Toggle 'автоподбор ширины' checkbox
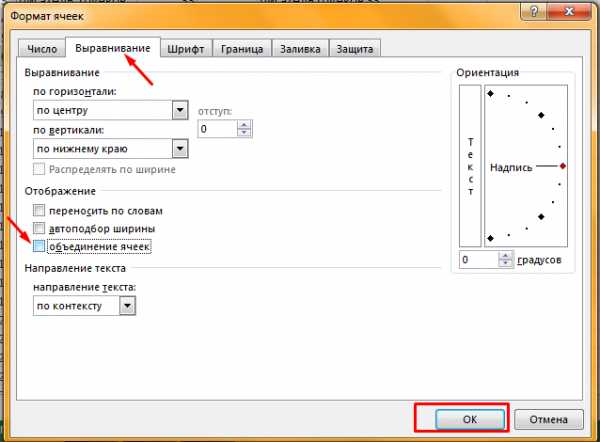The image size is (600, 442). pyautogui.click(x=39, y=228)
